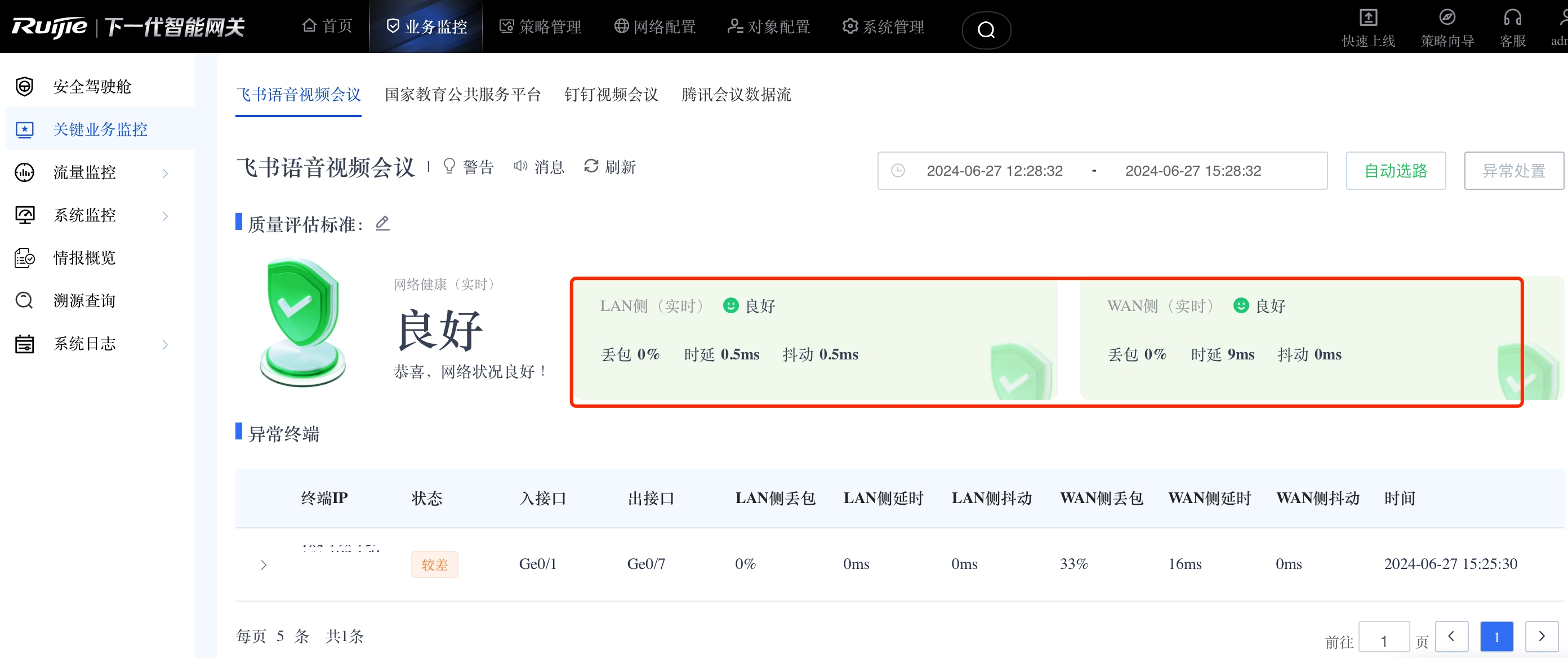The height and width of the screenshot is (658, 1568).
Task: Click the 流量监控 chart icon
Action: [x=24, y=173]
